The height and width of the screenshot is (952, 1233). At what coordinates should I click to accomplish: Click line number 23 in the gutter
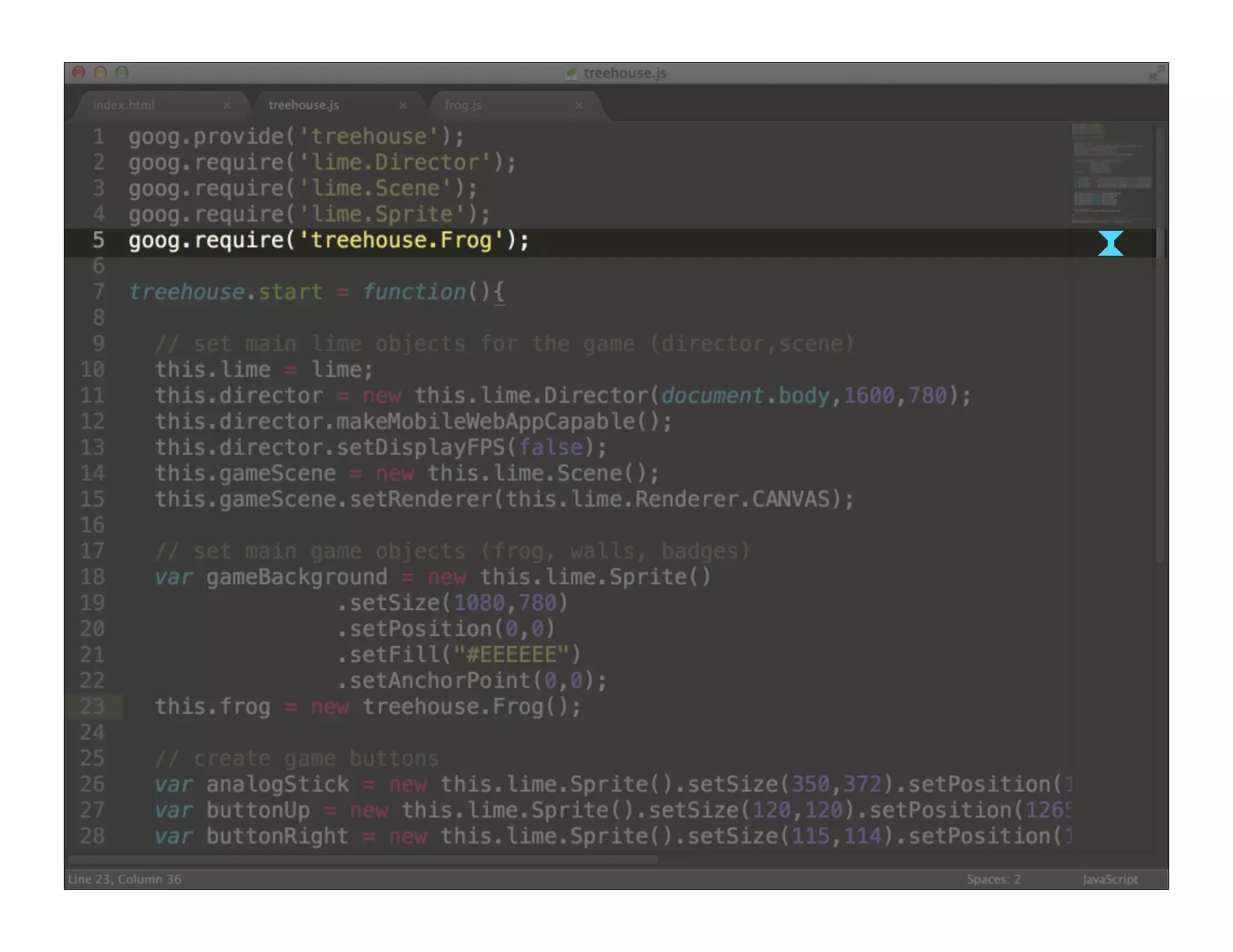click(93, 706)
